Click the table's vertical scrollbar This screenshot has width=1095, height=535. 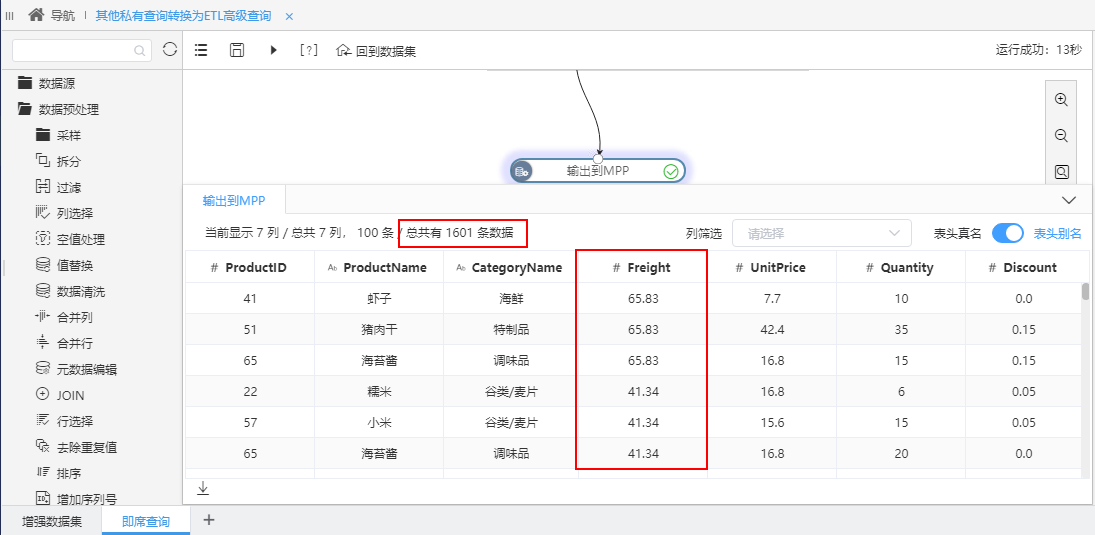1085,291
